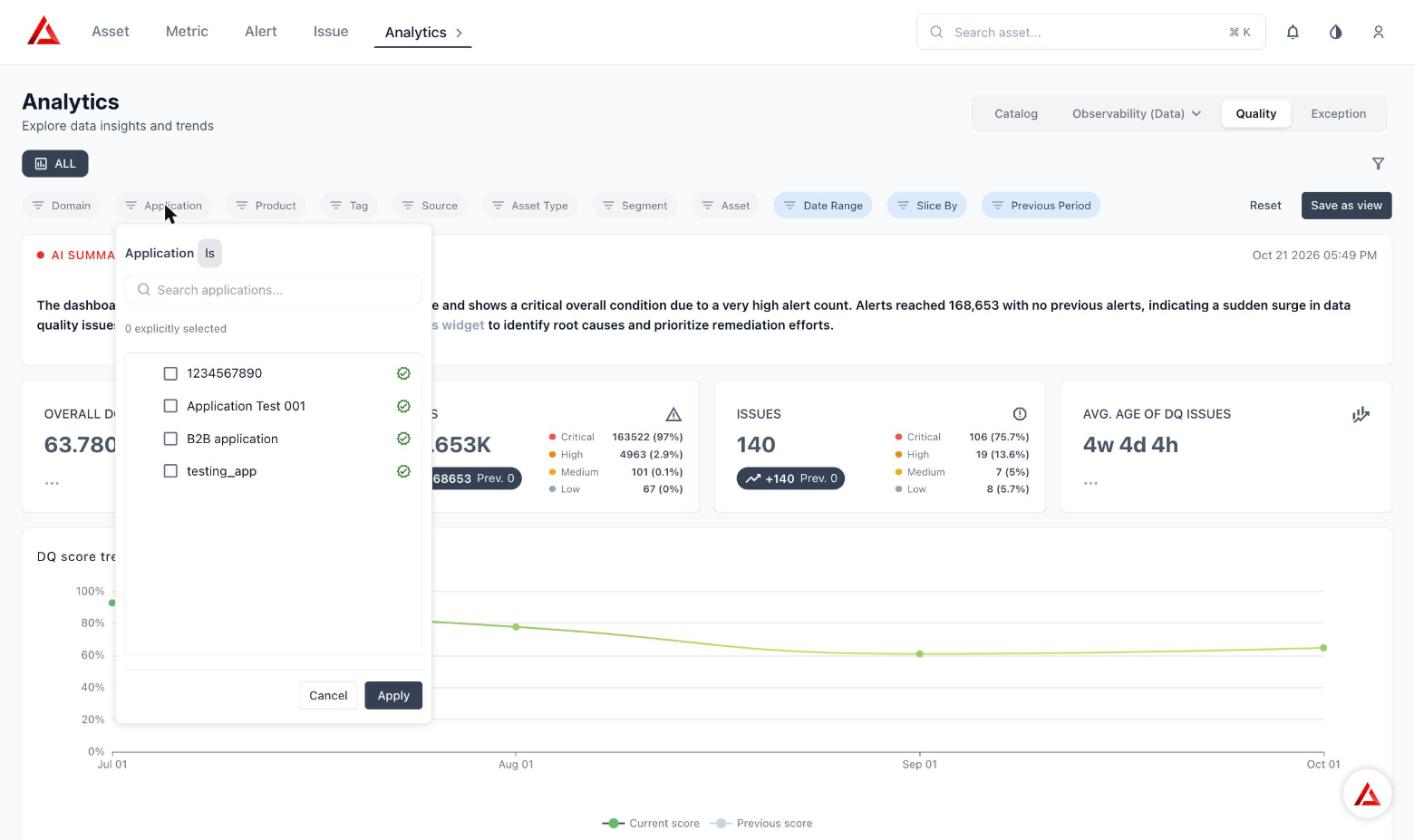Open the Domain filter
The width and height of the screenshot is (1414, 840).
(x=61, y=205)
